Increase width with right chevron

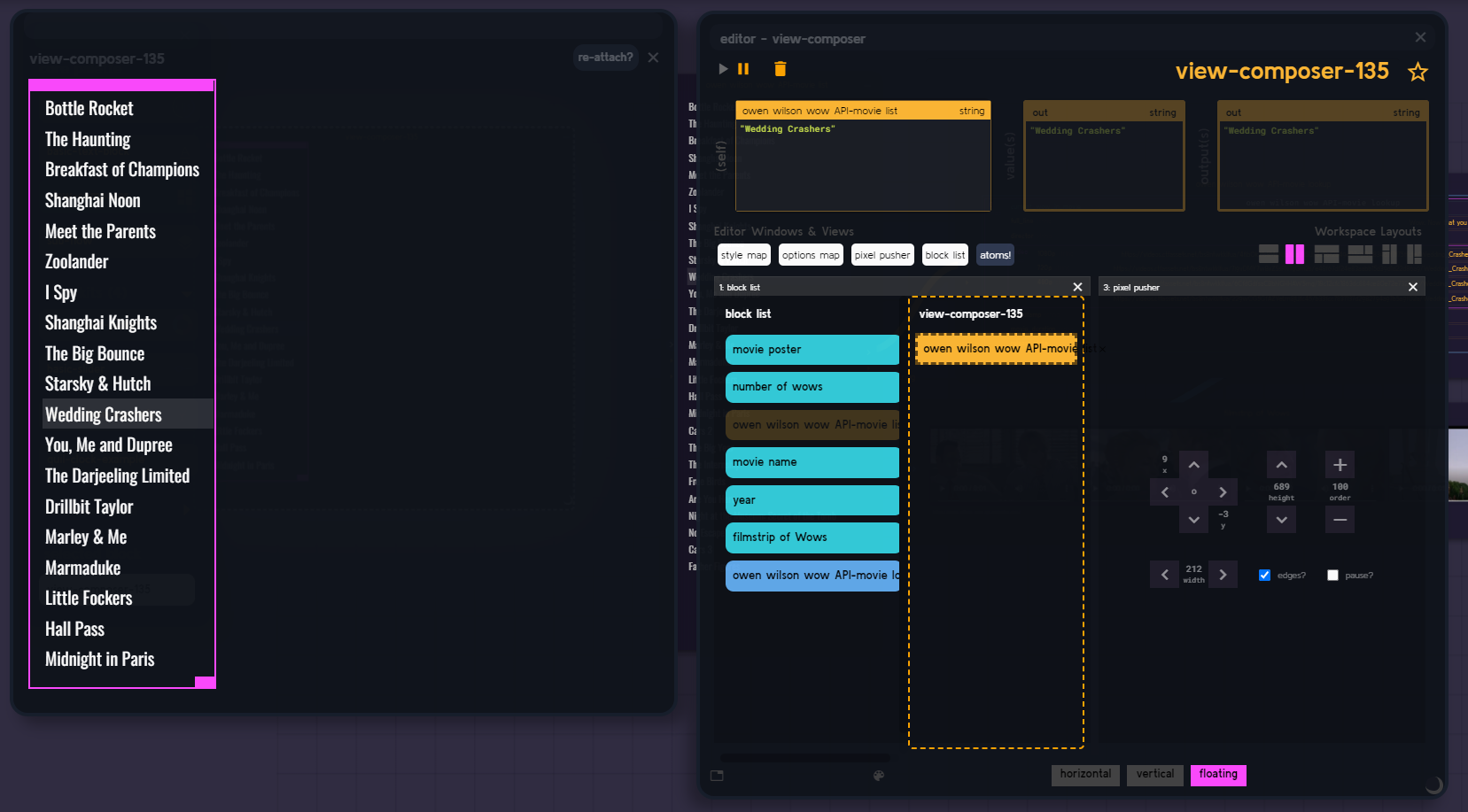1223,575
